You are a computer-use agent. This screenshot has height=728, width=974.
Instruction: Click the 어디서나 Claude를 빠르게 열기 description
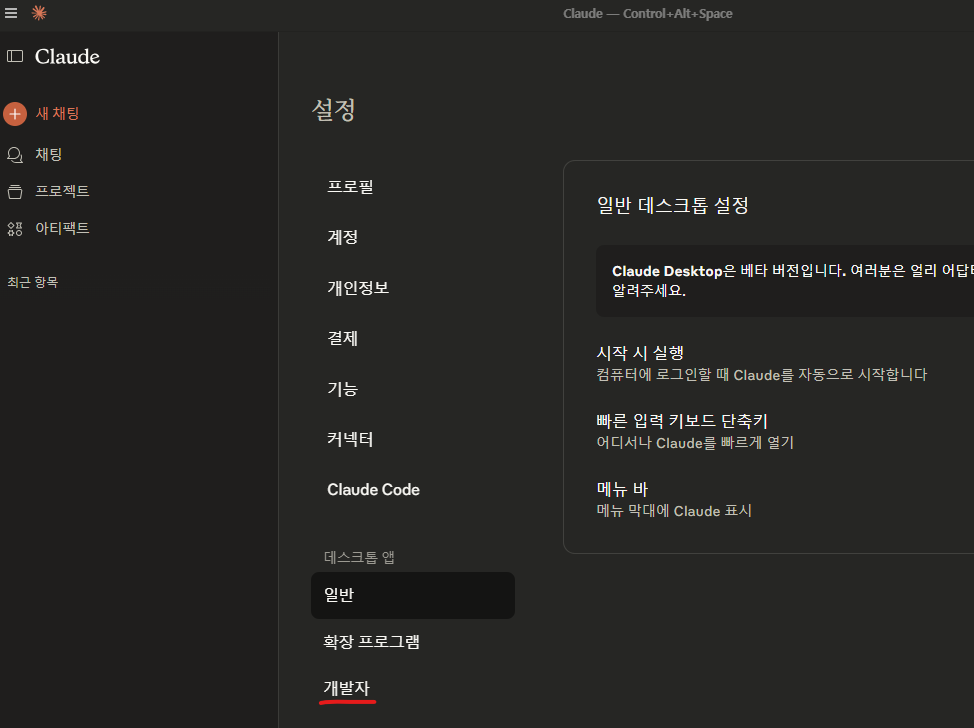click(695, 443)
